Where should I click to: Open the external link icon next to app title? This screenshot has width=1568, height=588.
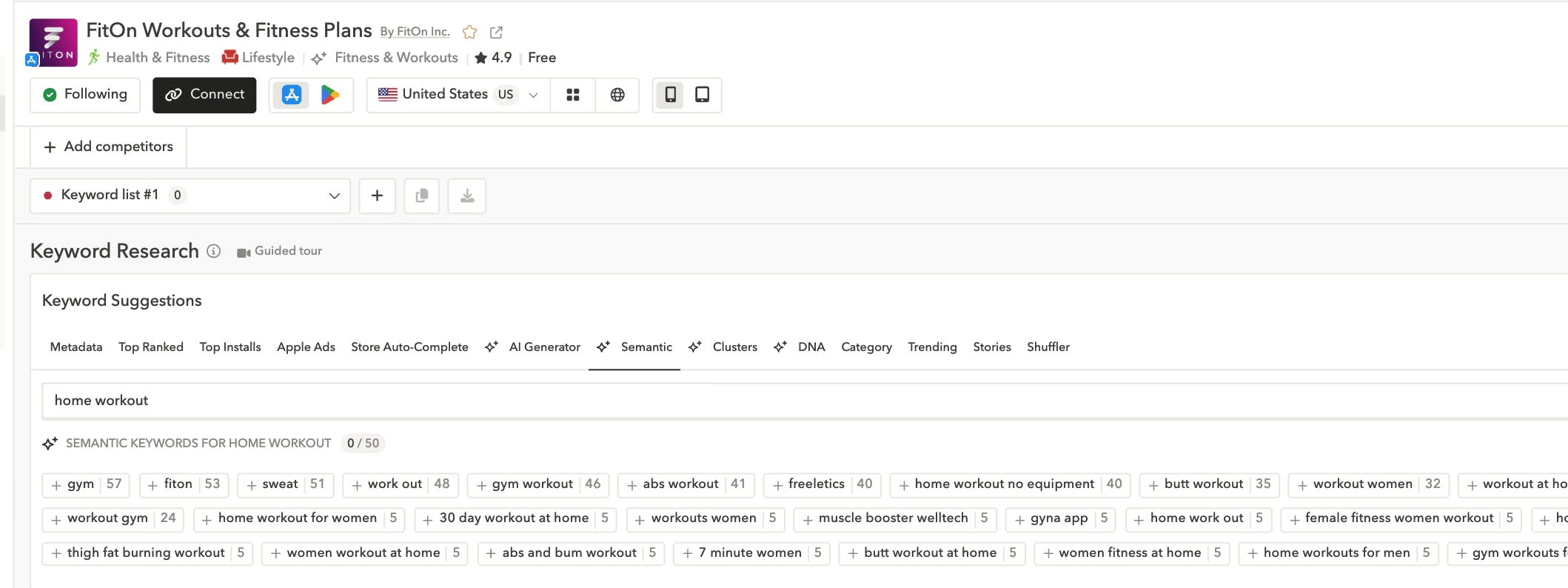click(x=496, y=32)
